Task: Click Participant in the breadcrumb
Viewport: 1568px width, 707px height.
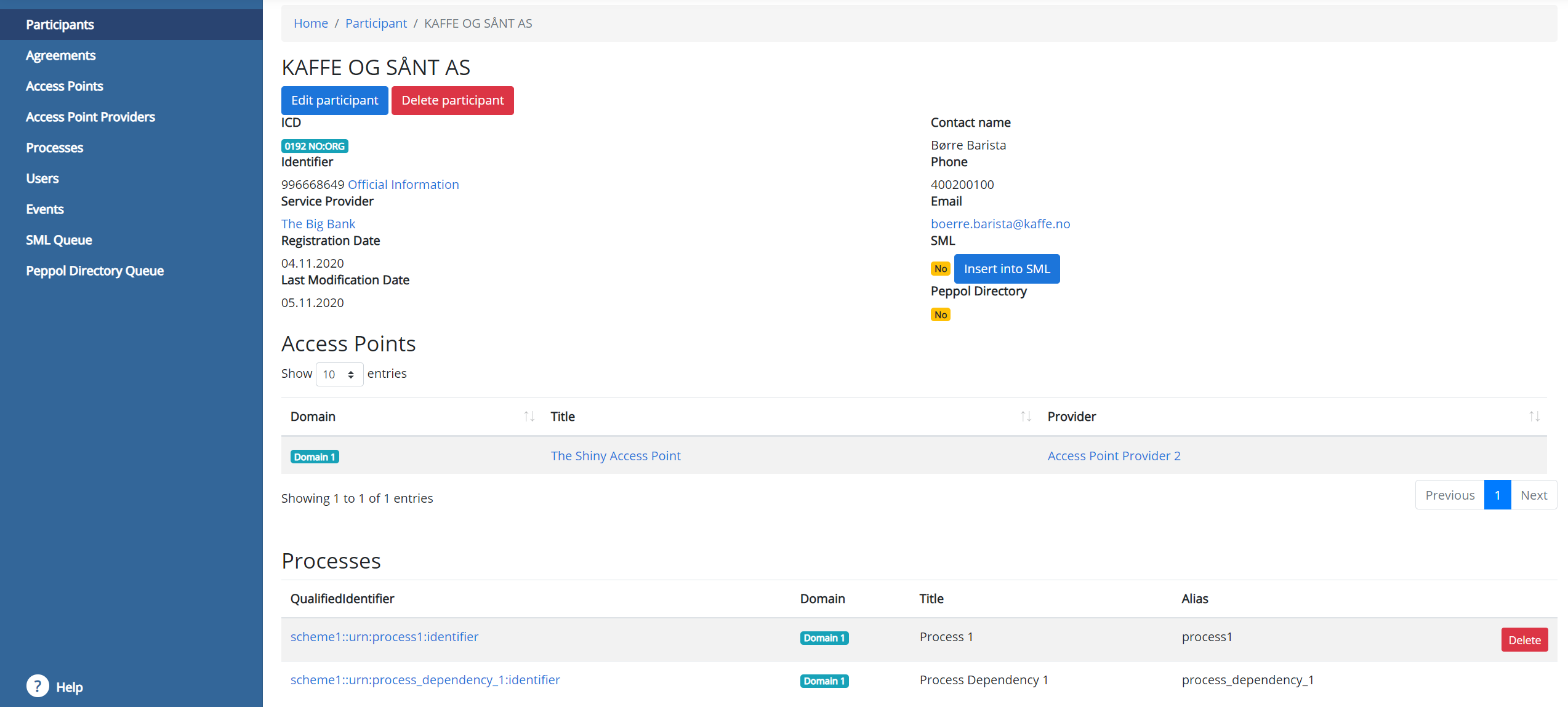Action: click(x=376, y=23)
